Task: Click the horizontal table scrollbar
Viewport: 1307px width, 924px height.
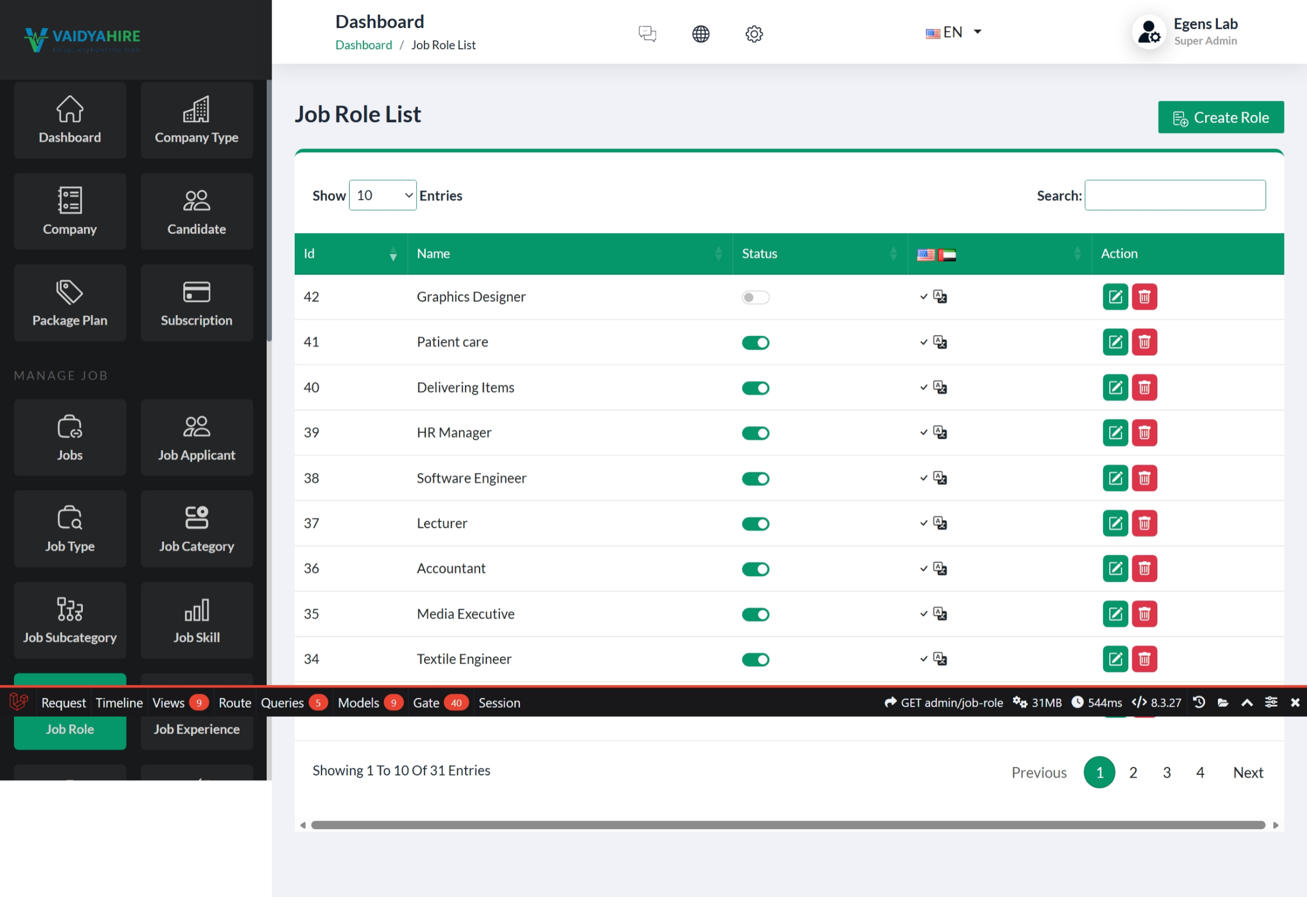Action: pos(787,825)
